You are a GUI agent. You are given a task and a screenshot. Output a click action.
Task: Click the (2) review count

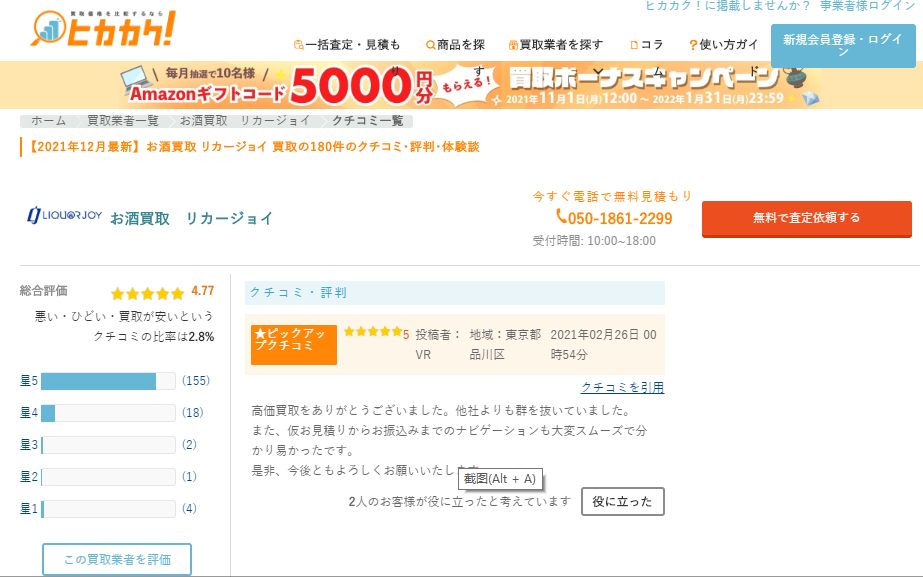[x=189, y=445]
